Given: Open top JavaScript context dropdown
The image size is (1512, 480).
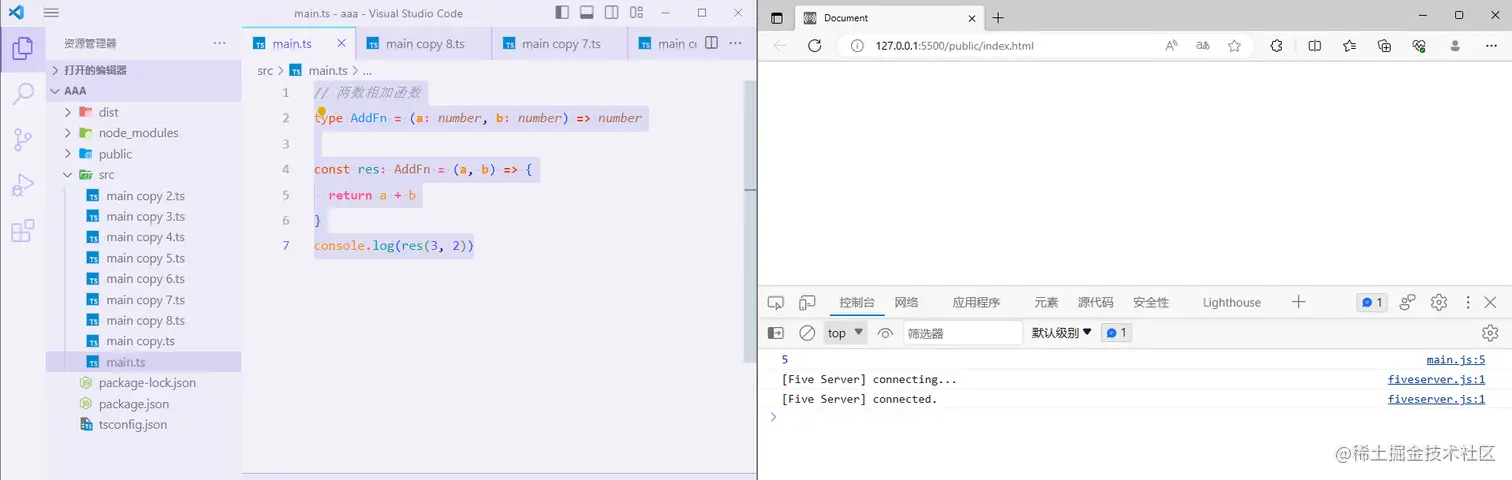Looking at the screenshot, I should 846,333.
